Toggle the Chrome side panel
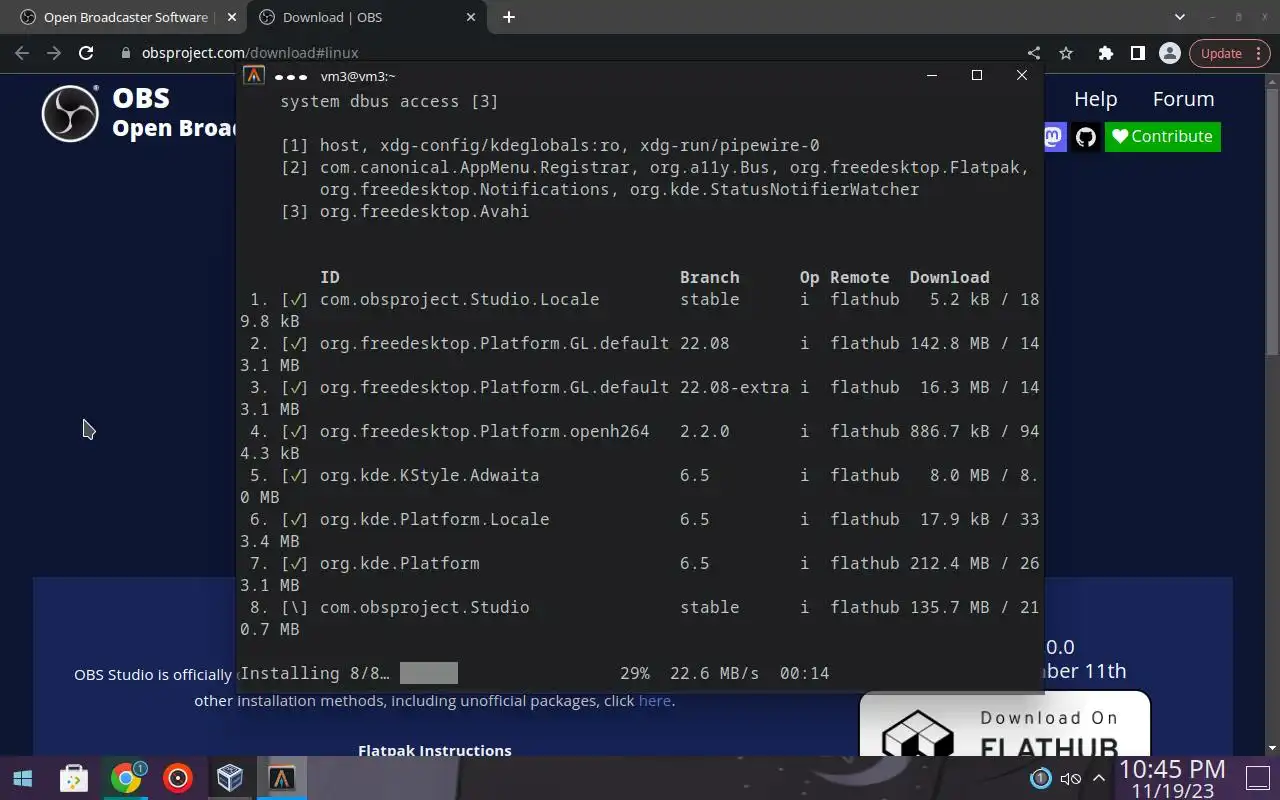Viewport: 1280px width, 800px height. pyautogui.click(x=1137, y=53)
